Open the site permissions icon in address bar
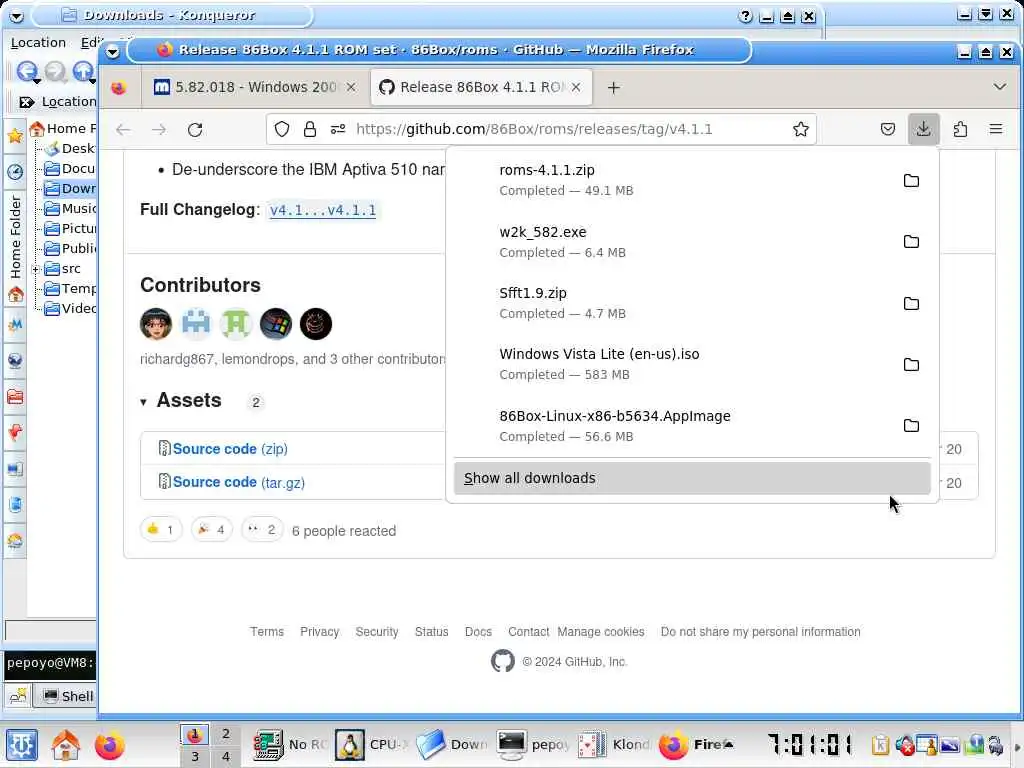The height and width of the screenshot is (768, 1024). point(338,129)
